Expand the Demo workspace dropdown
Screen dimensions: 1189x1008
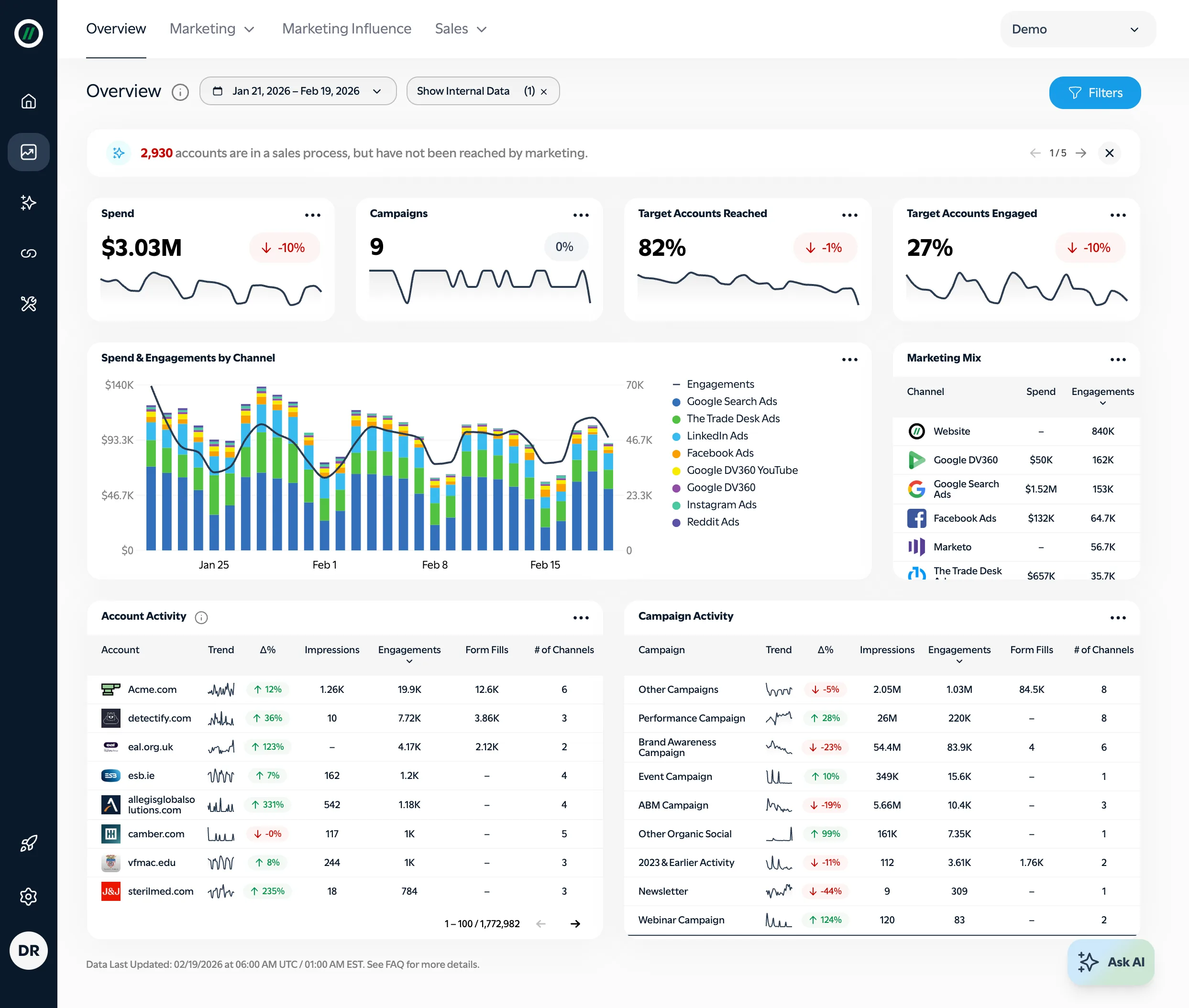click(1077, 29)
